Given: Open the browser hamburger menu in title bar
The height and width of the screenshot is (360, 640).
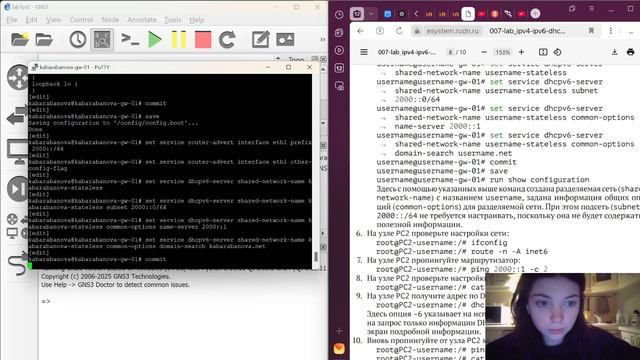Looking at the screenshot, I should tap(591, 8).
